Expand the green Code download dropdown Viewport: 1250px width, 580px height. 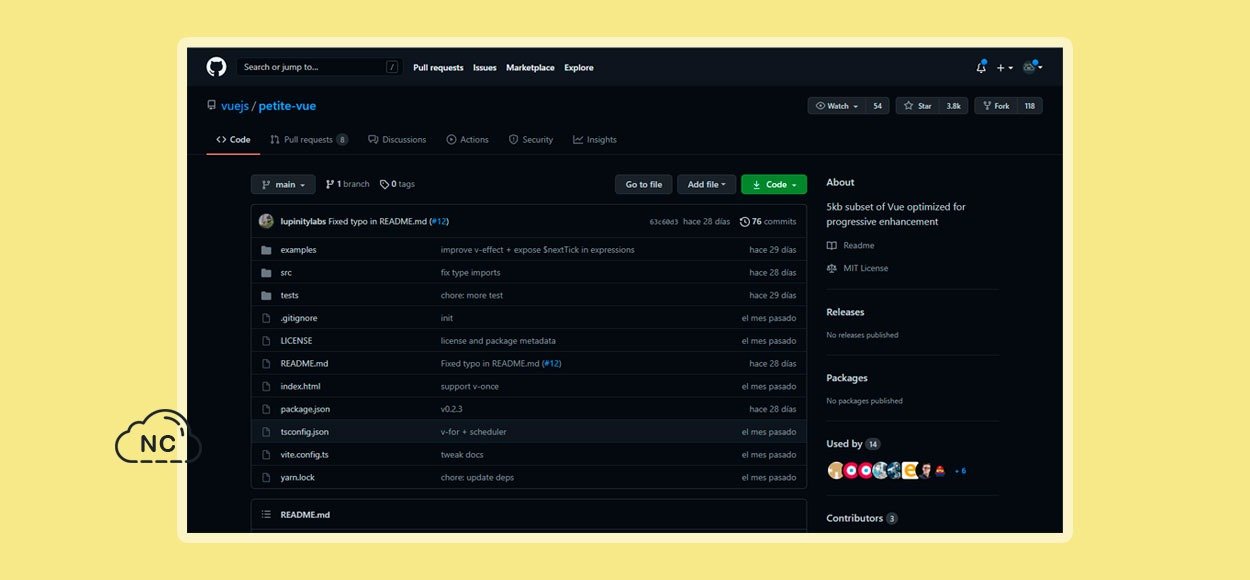pyautogui.click(x=773, y=185)
